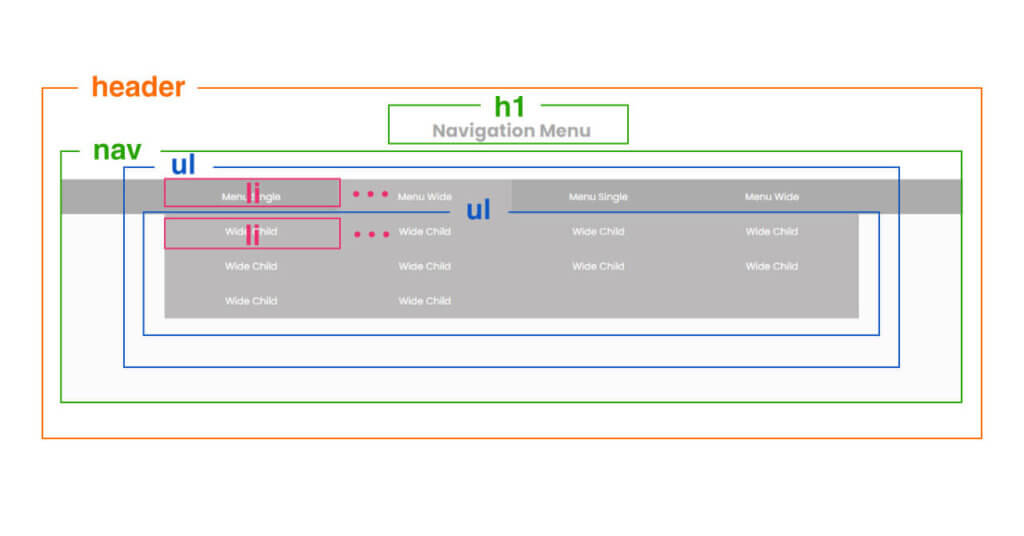1024x536 pixels.
Task: Click the middle-row Wide Child in the last column
Action: [772, 267]
